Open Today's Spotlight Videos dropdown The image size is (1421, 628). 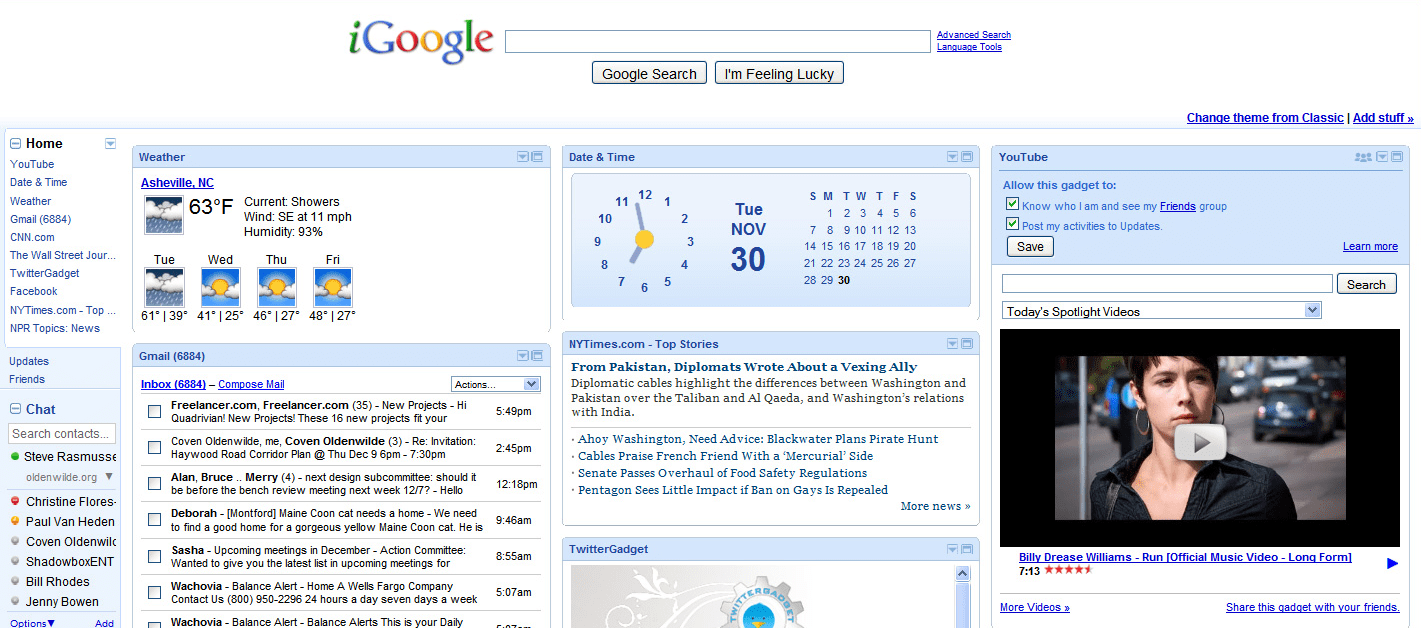(x=1162, y=311)
